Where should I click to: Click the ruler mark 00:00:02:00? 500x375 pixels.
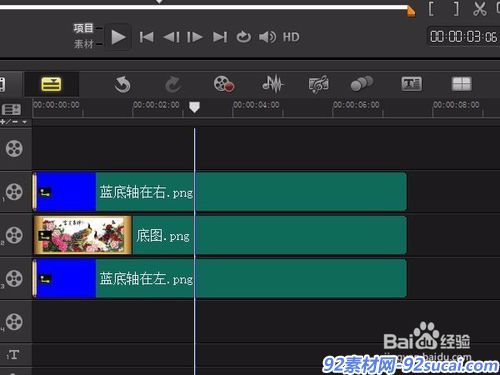[156, 105]
